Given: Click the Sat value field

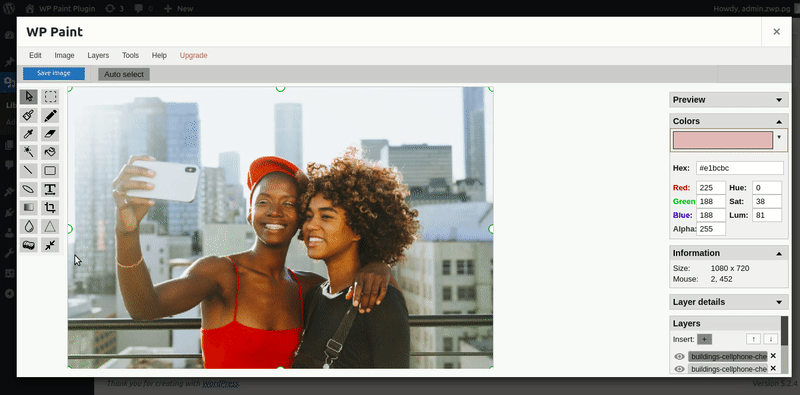Looking at the screenshot, I should [767, 202].
